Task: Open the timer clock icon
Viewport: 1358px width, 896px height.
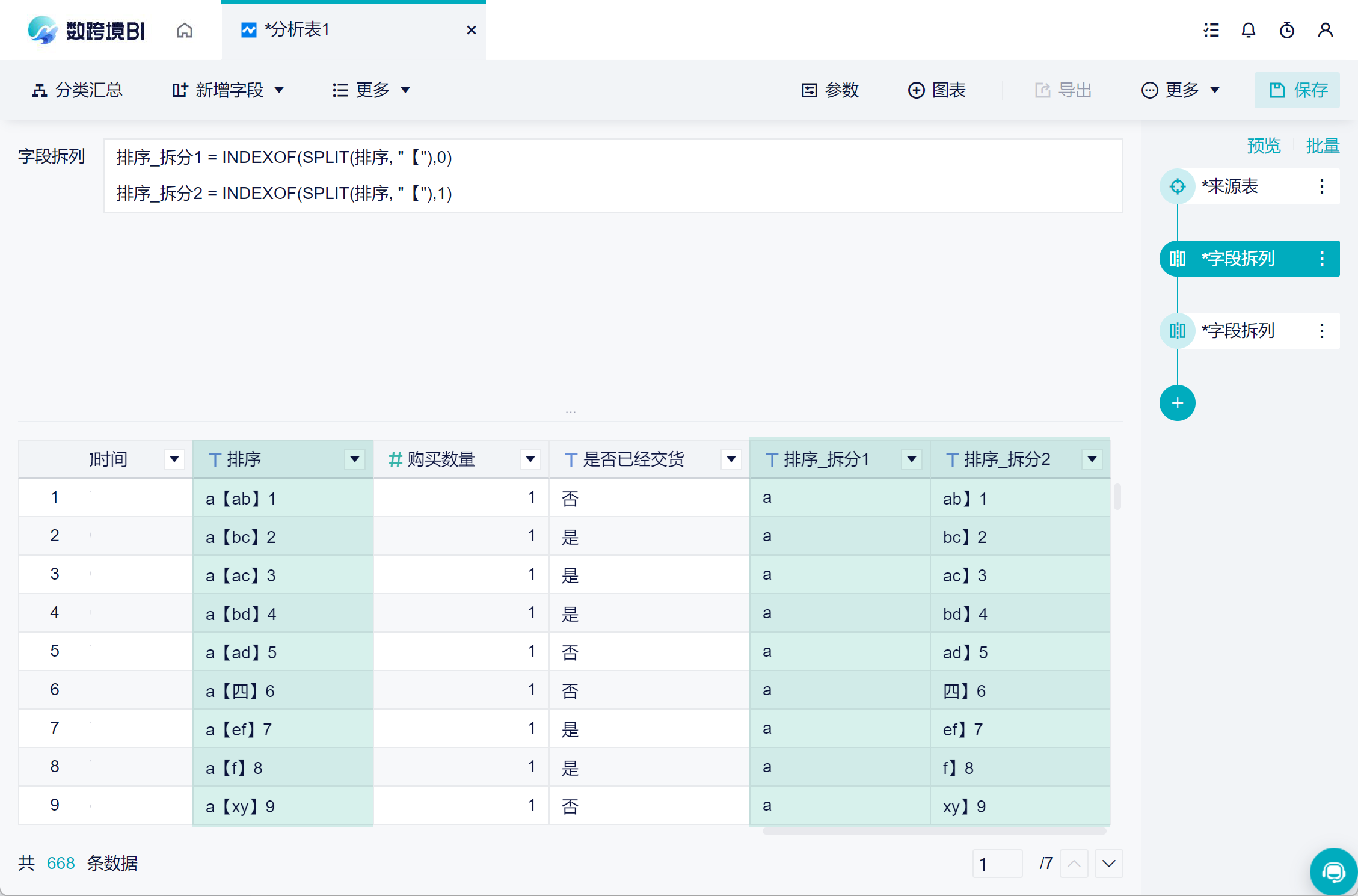Action: [x=1287, y=30]
